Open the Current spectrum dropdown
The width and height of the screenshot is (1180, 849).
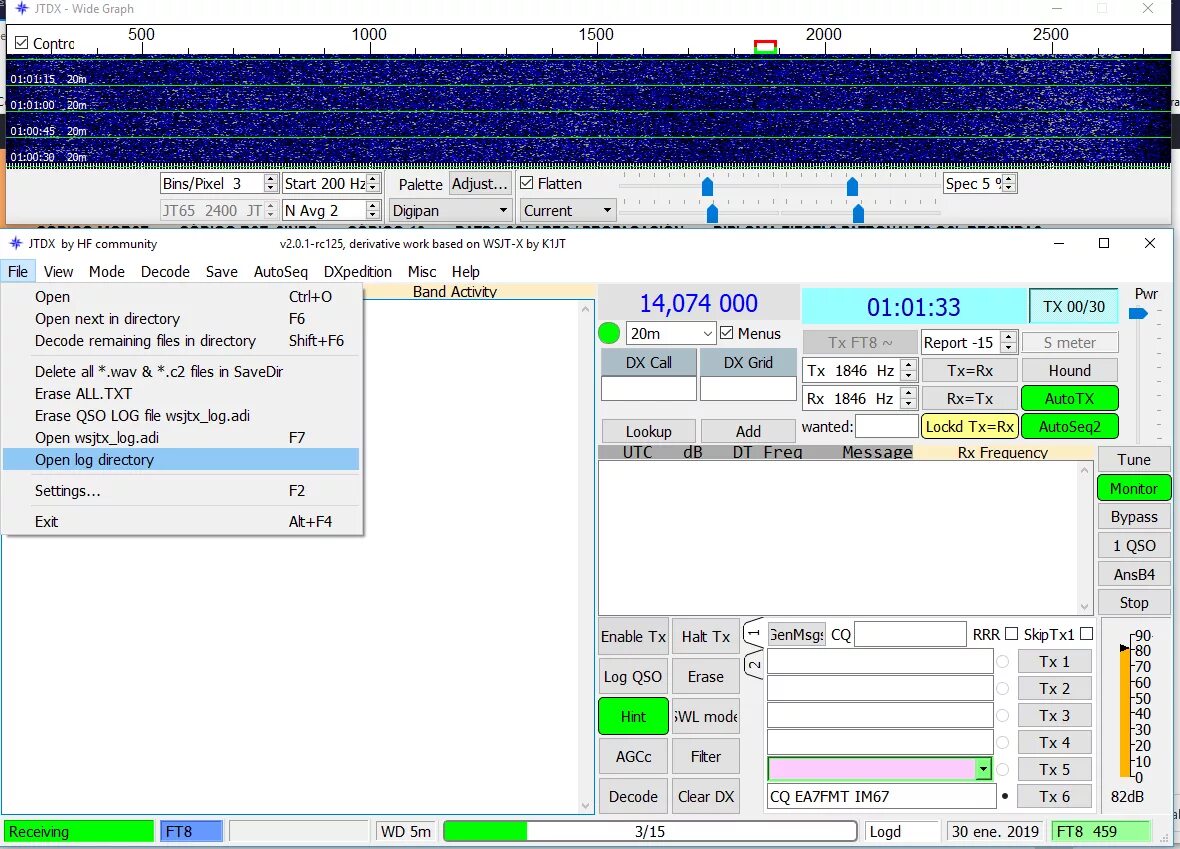coord(568,211)
